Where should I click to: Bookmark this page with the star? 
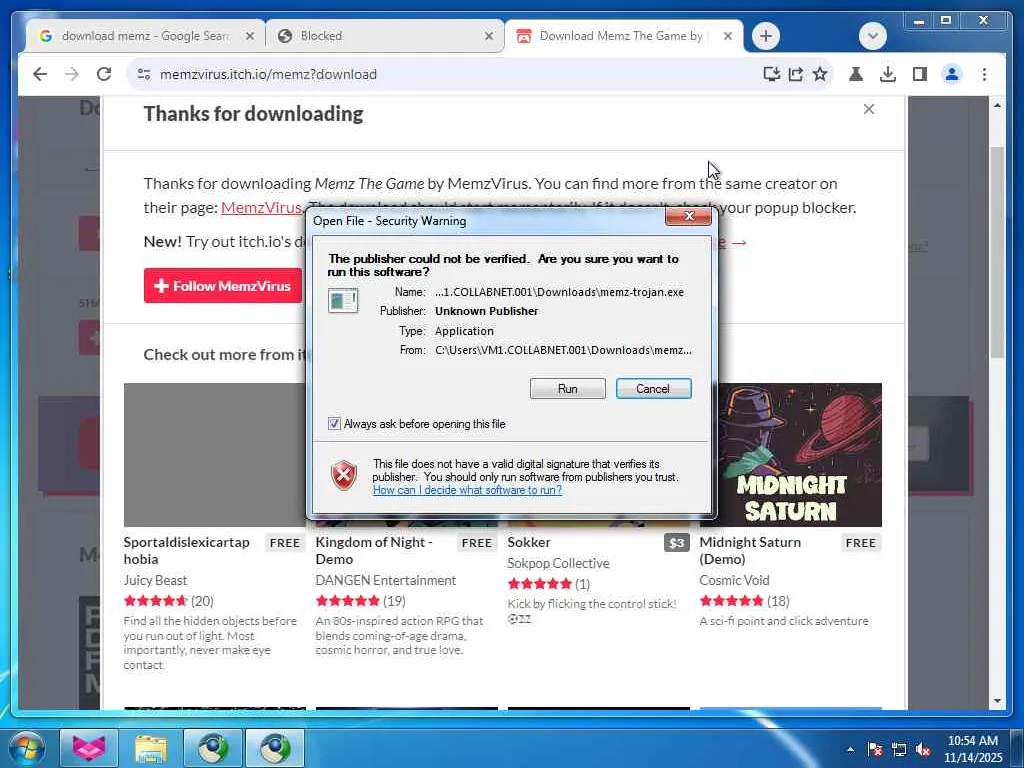coord(820,74)
